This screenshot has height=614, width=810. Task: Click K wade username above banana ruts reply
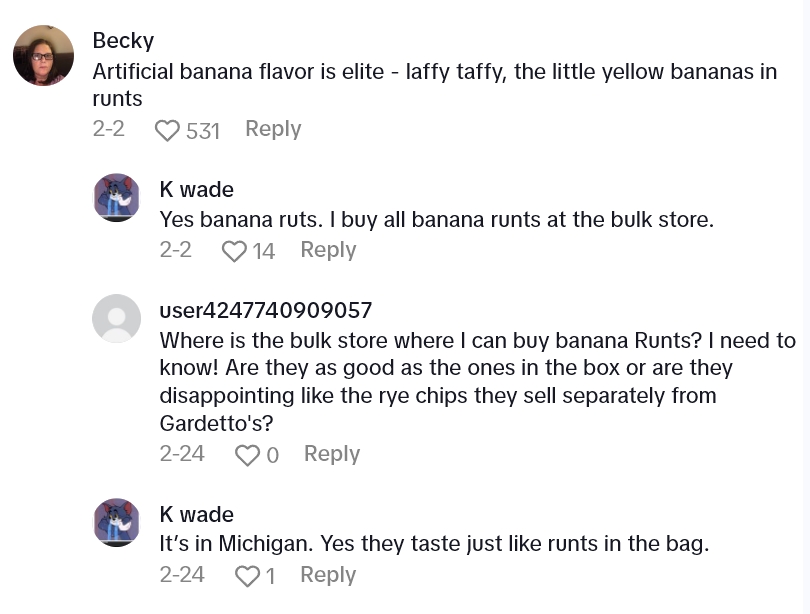(x=197, y=189)
